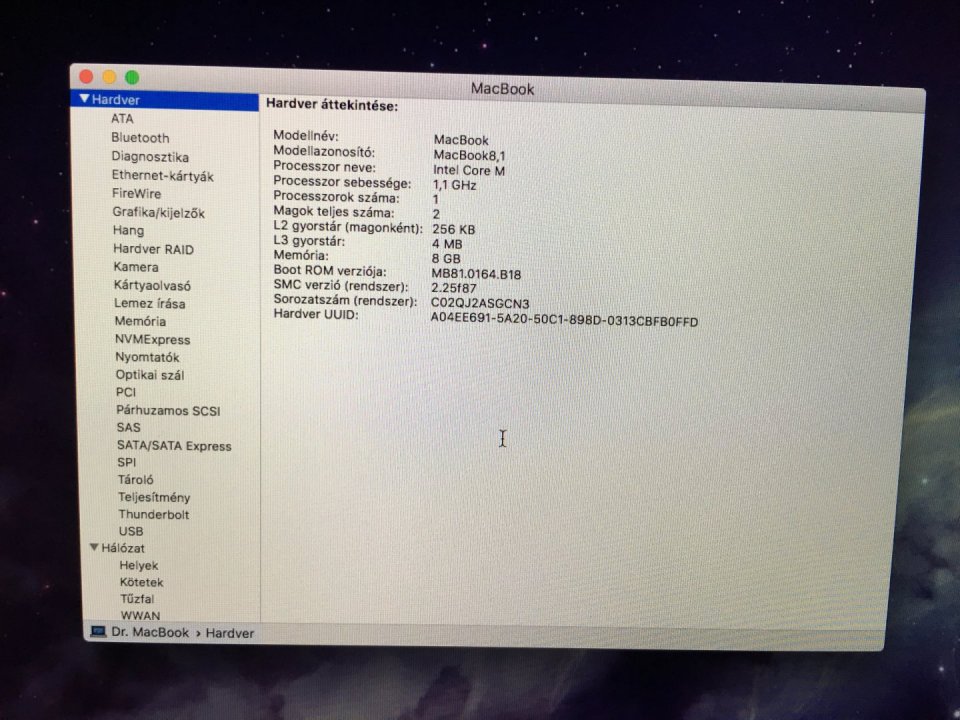
Task: Choose the WWAN entry
Action: pos(140,615)
